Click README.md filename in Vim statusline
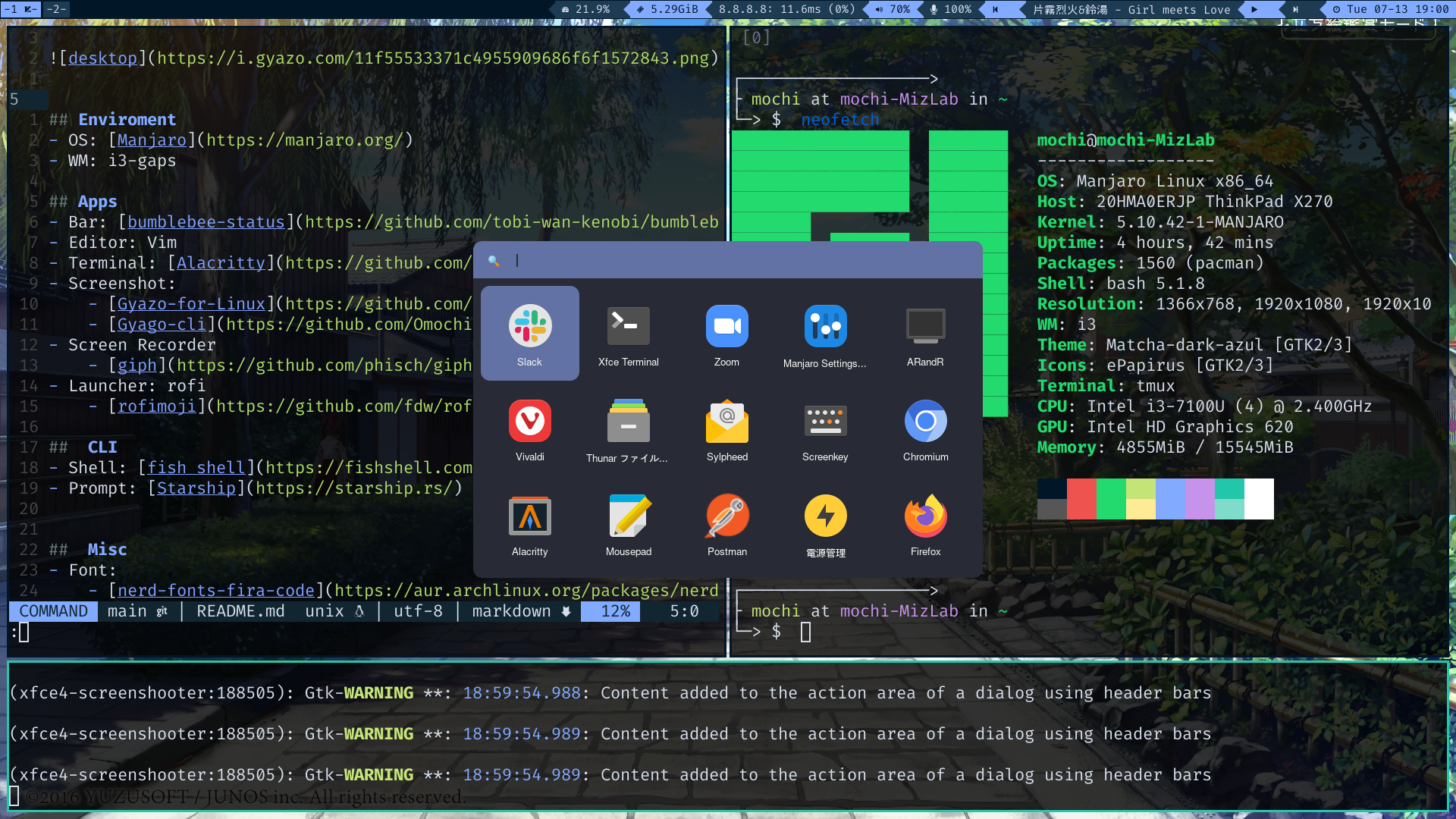This screenshot has height=819, width=1456. (x=240, y=611)
